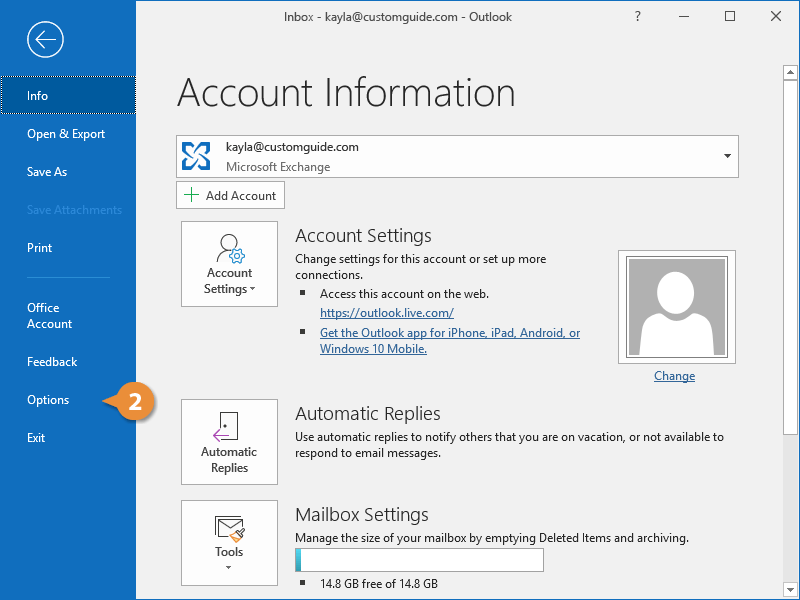Viewport: 800px width, 600px height.
Task: Click the Change link under the photo
Action: point(674,375)
